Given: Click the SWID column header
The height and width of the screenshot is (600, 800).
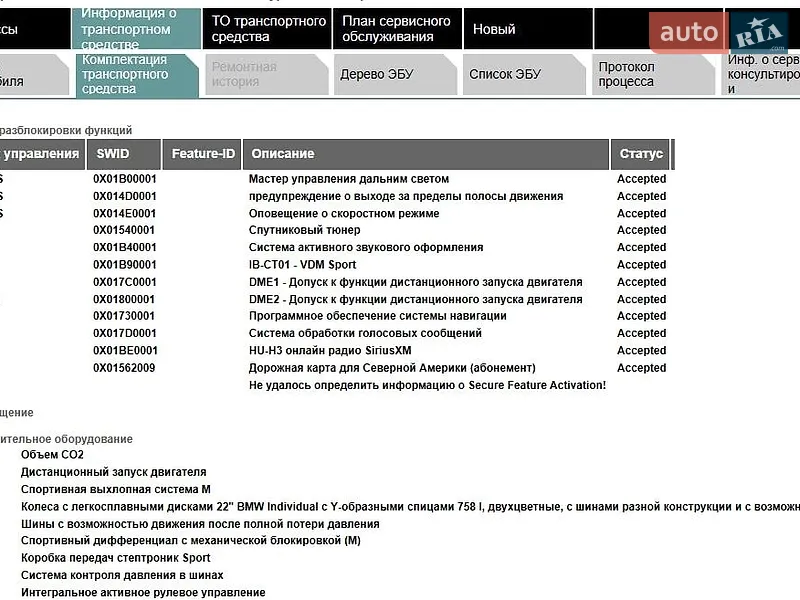Looking at the screenshot, I should 123,154.
